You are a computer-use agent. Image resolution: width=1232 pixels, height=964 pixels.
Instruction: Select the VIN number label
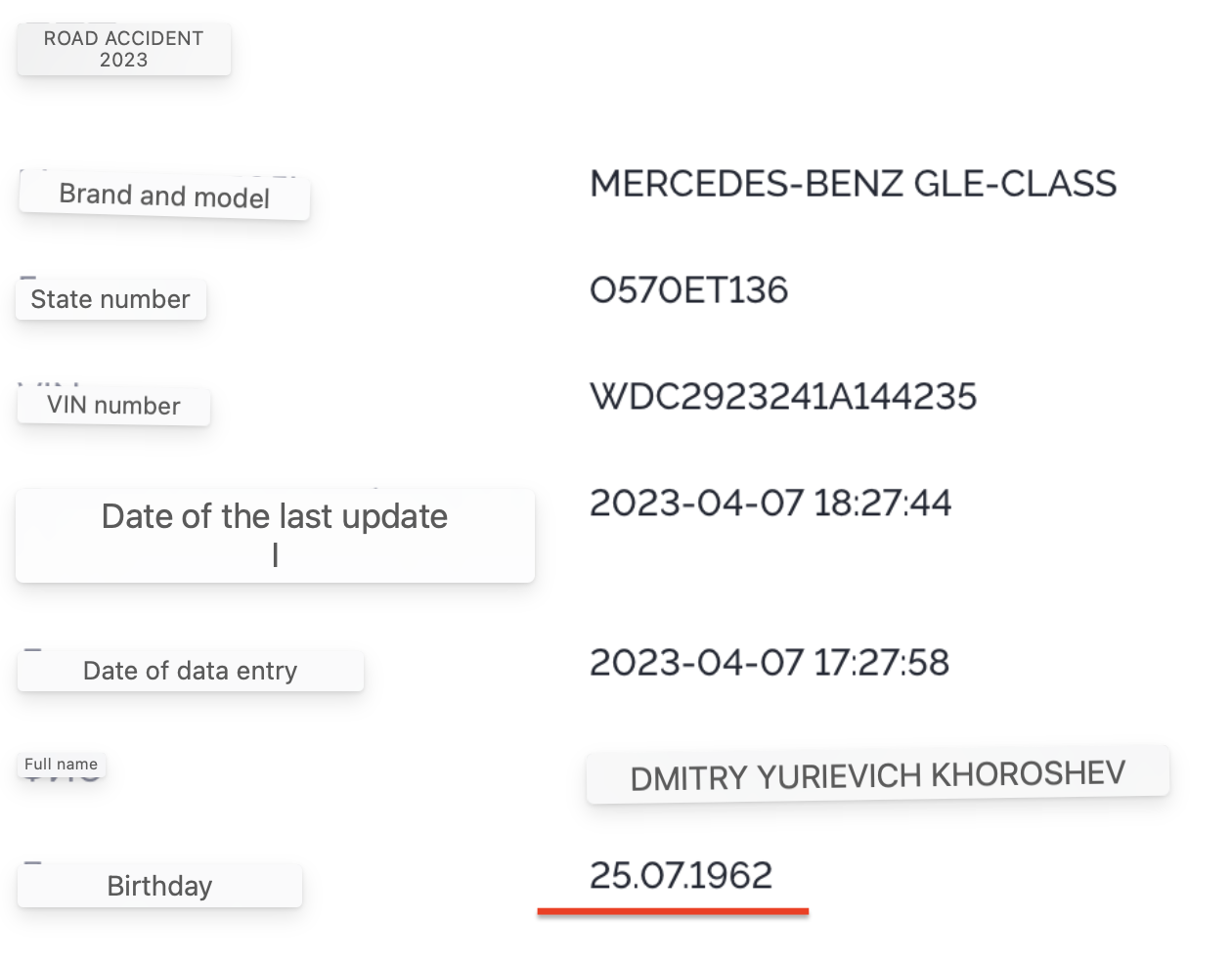click(x=113, y=406)
